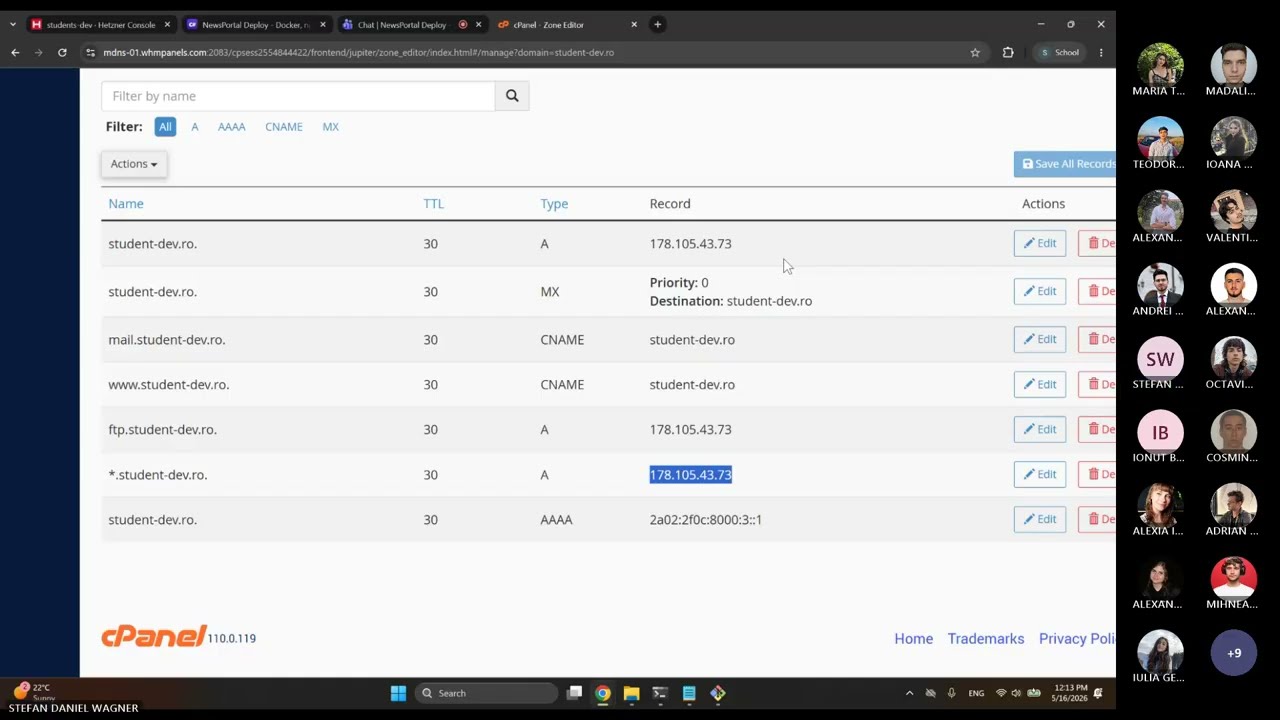Show hidden tray icons chevron
The image size is (1280, 720).
click(x=909, y=693)
